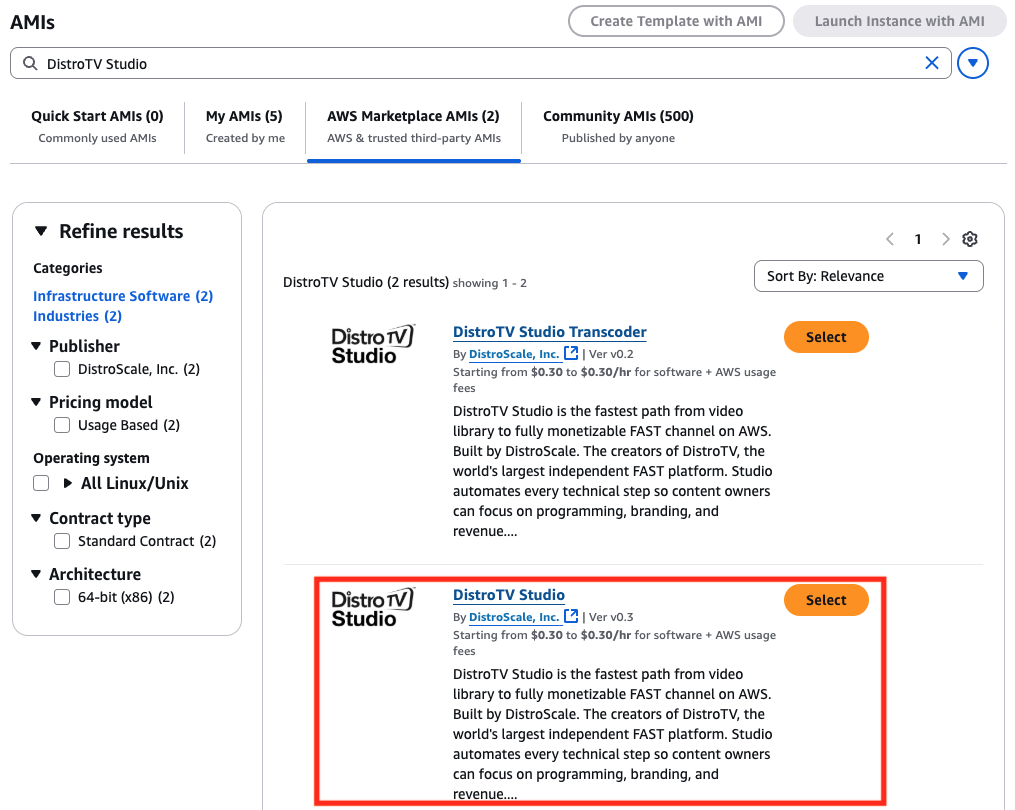Check the DistroScale, Inc. publisher checkbox

pos(61,369)
